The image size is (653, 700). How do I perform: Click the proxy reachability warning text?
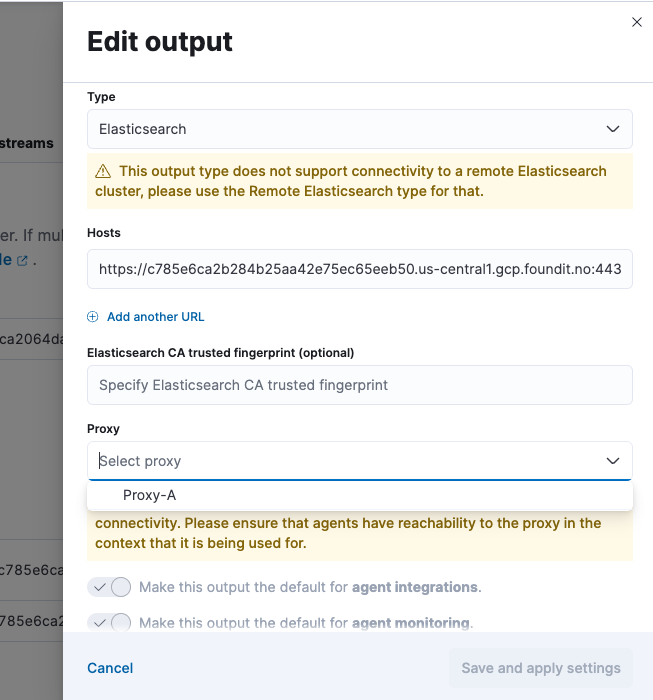(x=348, y=533)
